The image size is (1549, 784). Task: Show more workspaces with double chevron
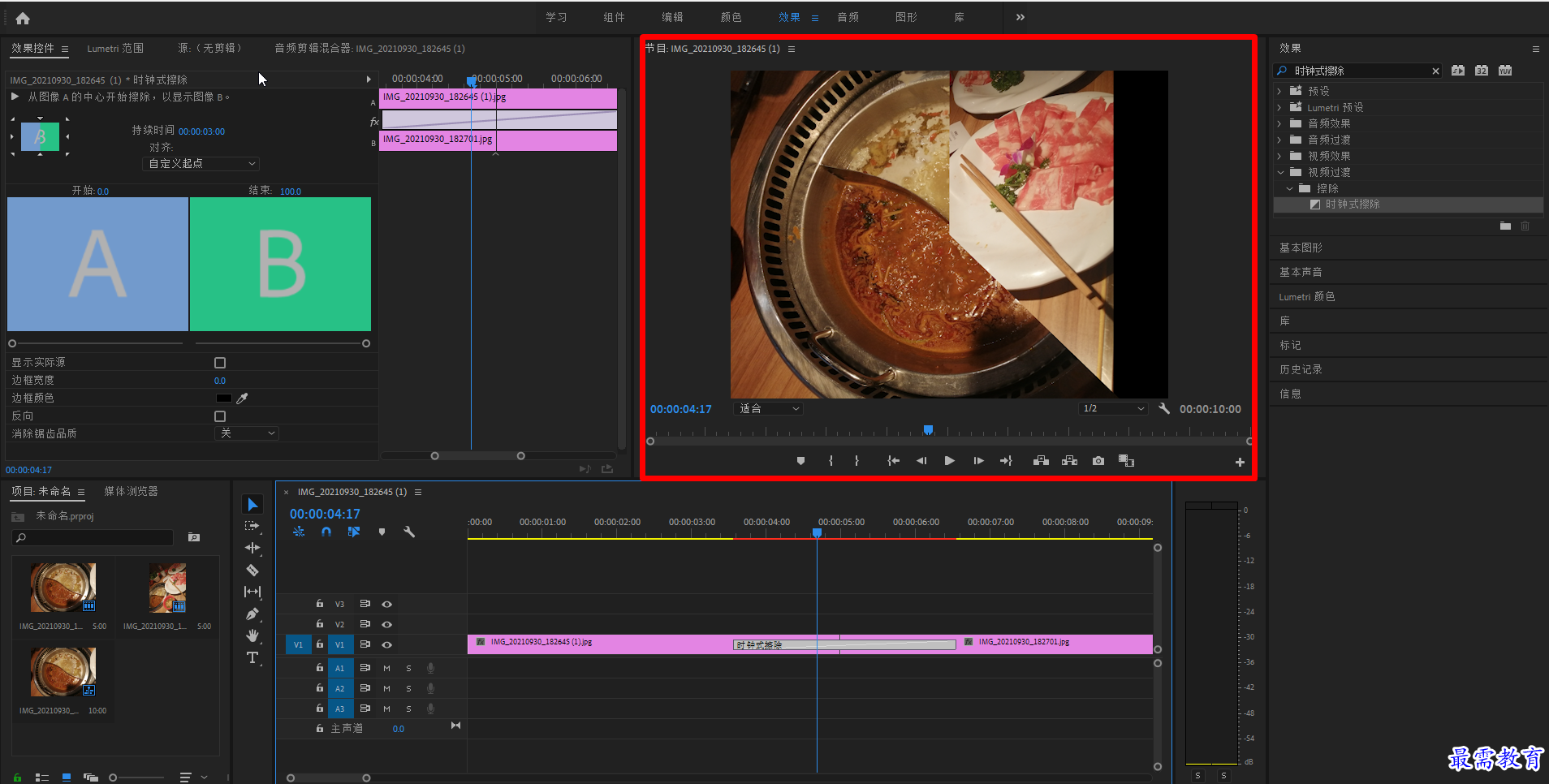click(1020, 17)
